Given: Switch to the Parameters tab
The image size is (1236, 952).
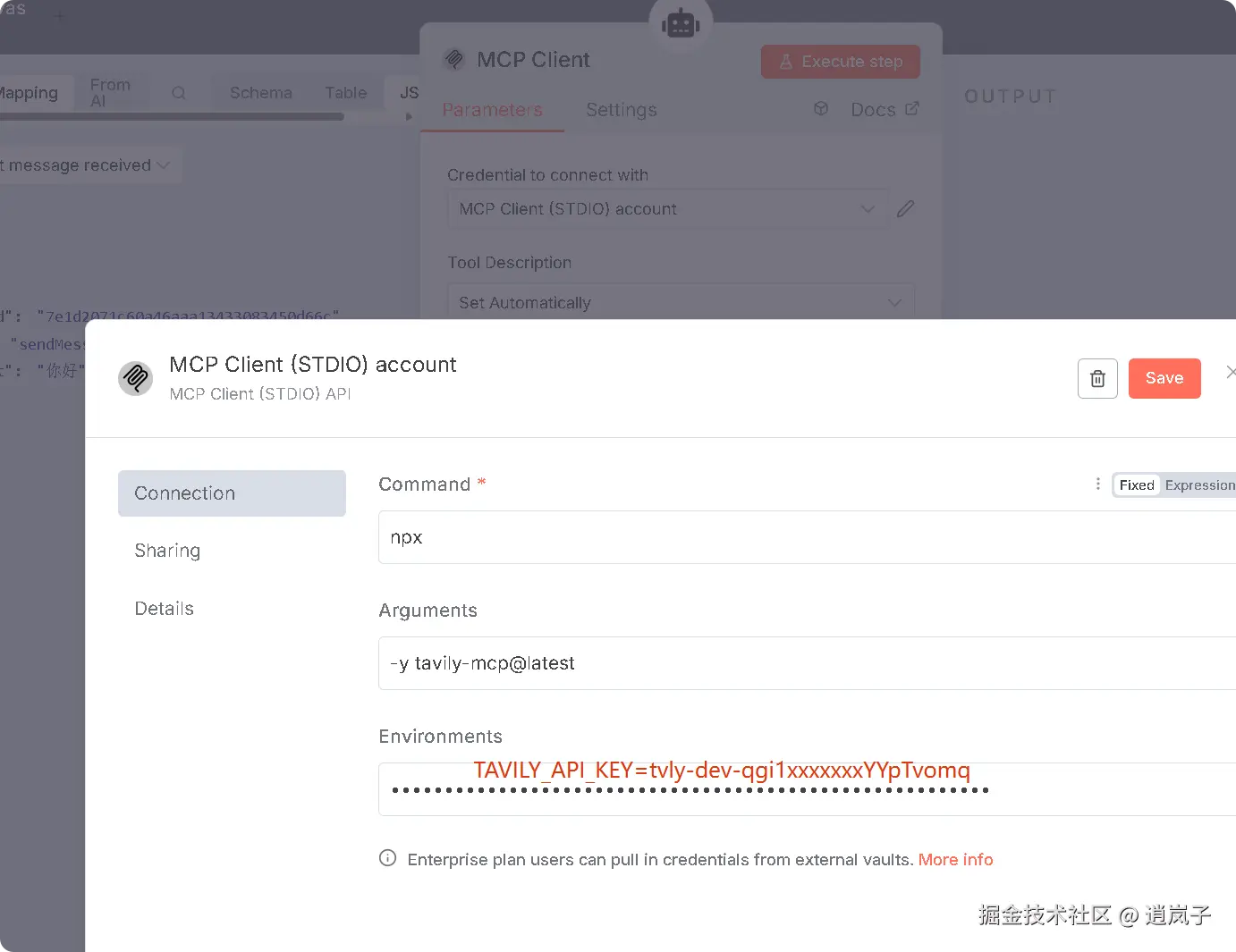Looking at the screenshot, I should [492, 110].
